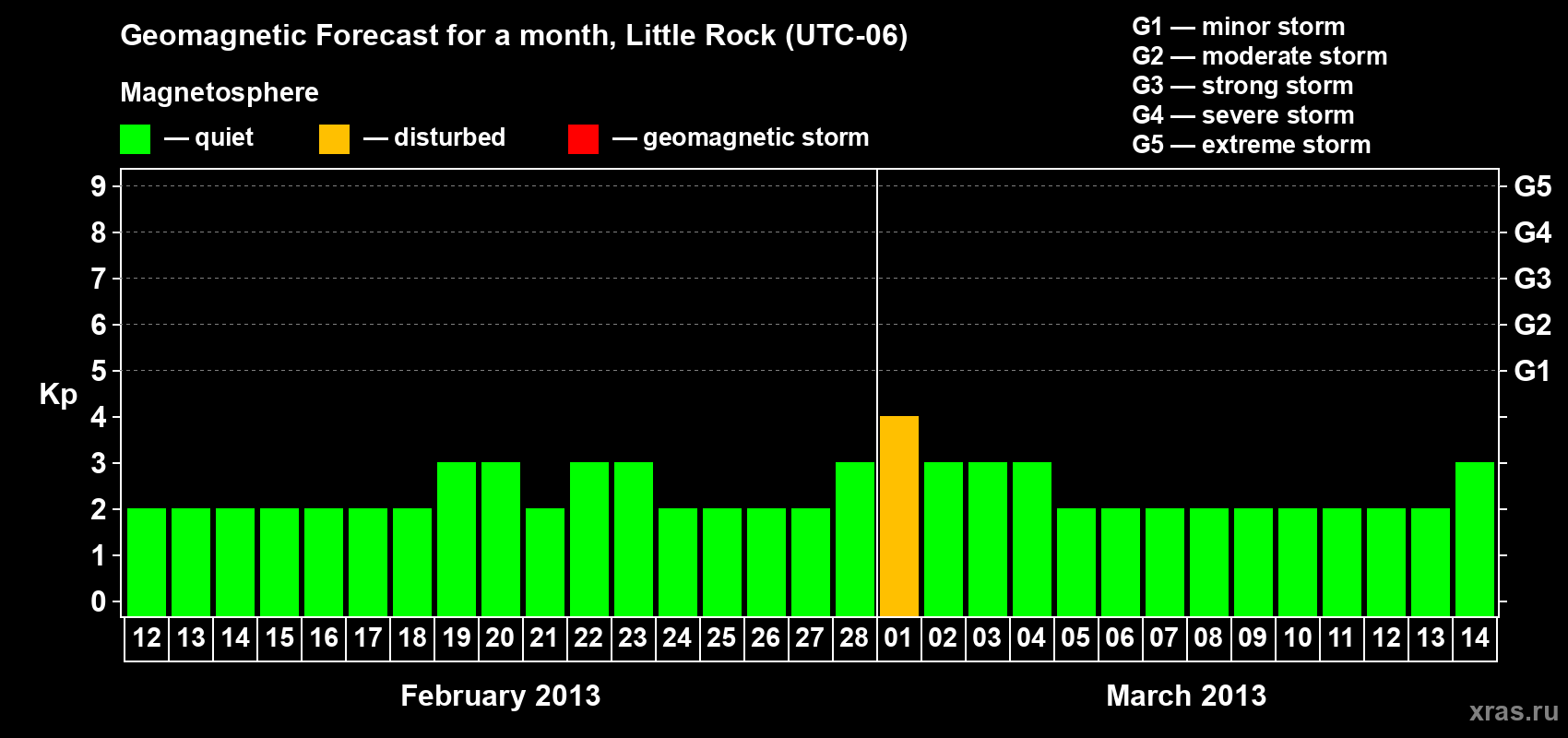Click the G5 label on right axis

pyautogui.click(x=1532, y=186)
